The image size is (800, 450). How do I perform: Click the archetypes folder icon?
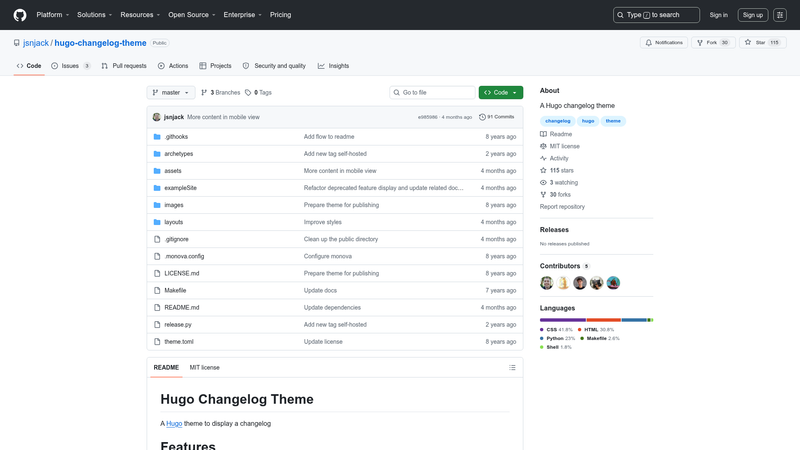[x=157, y=154]
